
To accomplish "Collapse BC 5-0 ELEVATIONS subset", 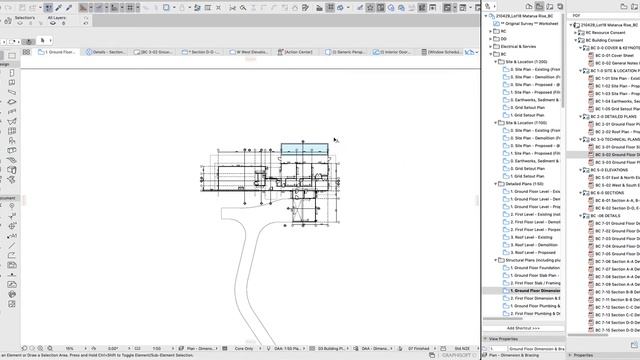I will click(x=580, y=170).
